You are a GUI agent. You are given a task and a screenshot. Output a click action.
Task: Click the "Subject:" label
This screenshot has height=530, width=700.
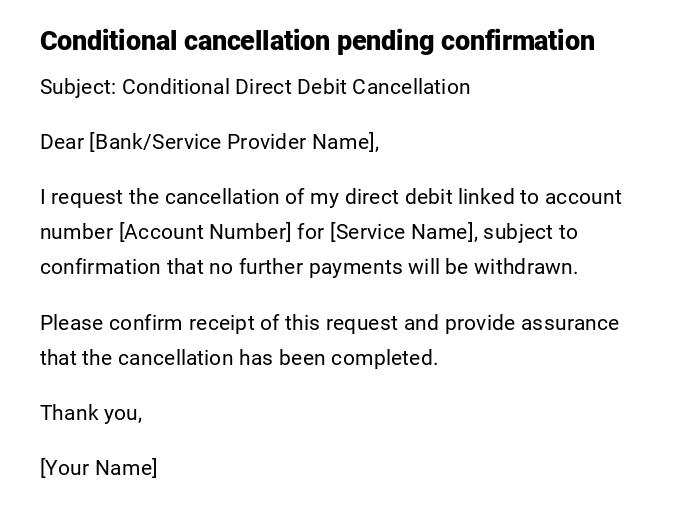coord(78,87)
